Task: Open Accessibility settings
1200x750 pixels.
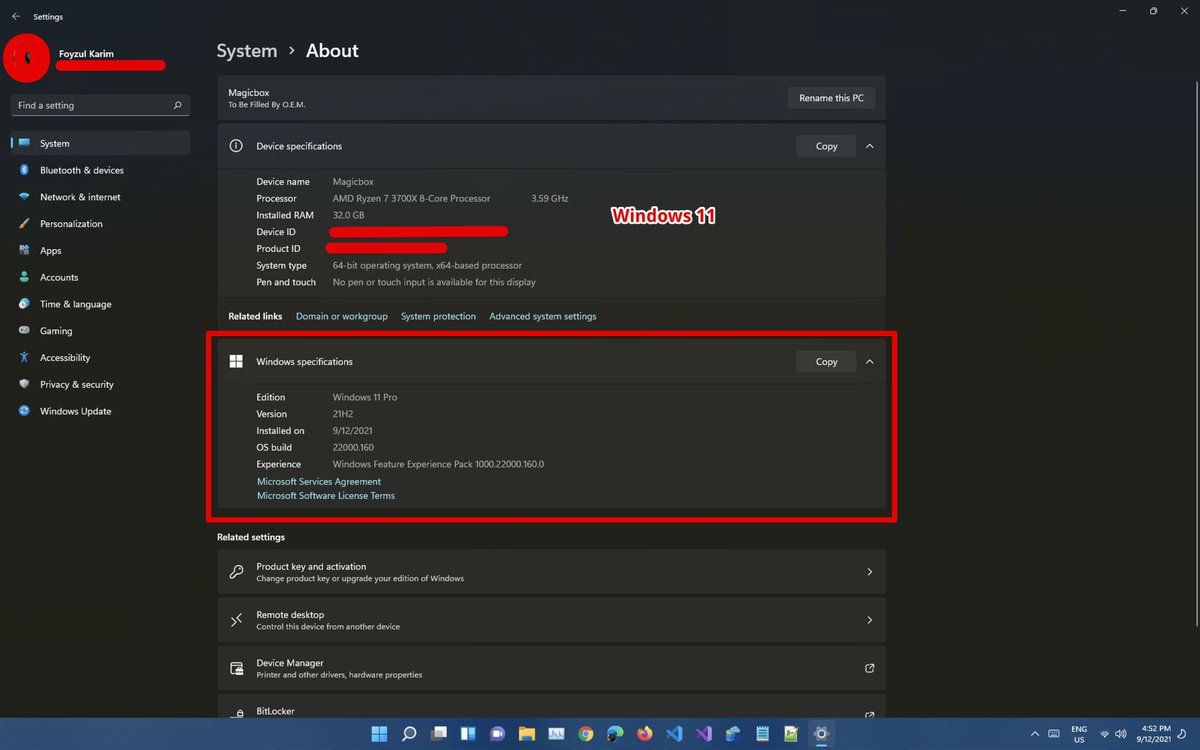Action: pyautogui.click(x=100, y=358)
